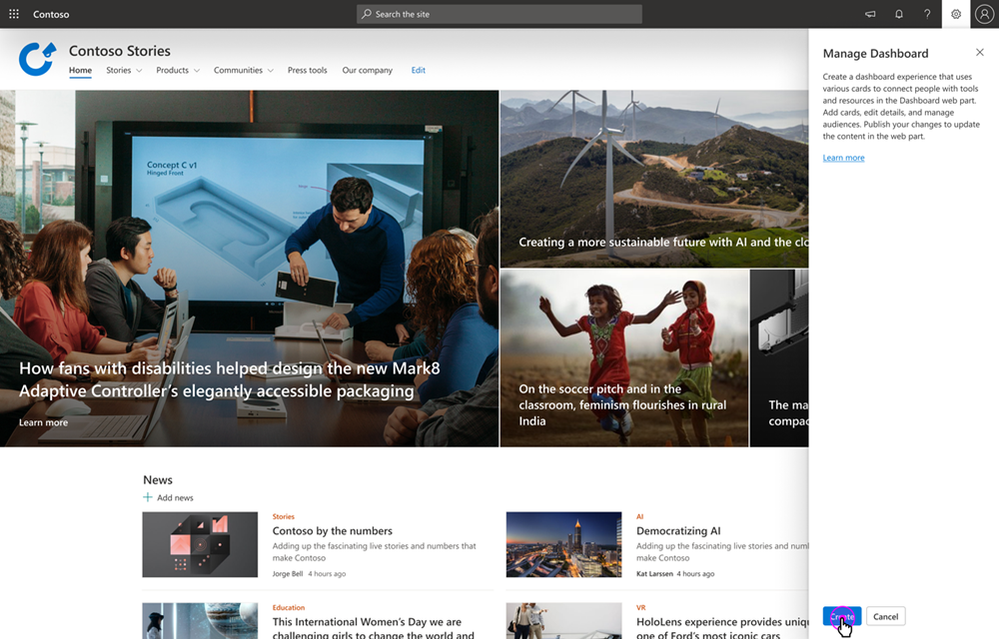Open the Communities navigation menu item
Image resolution: width=999 pixels, height=639 pixels.
pyautogui.click(x=238, y=70)
